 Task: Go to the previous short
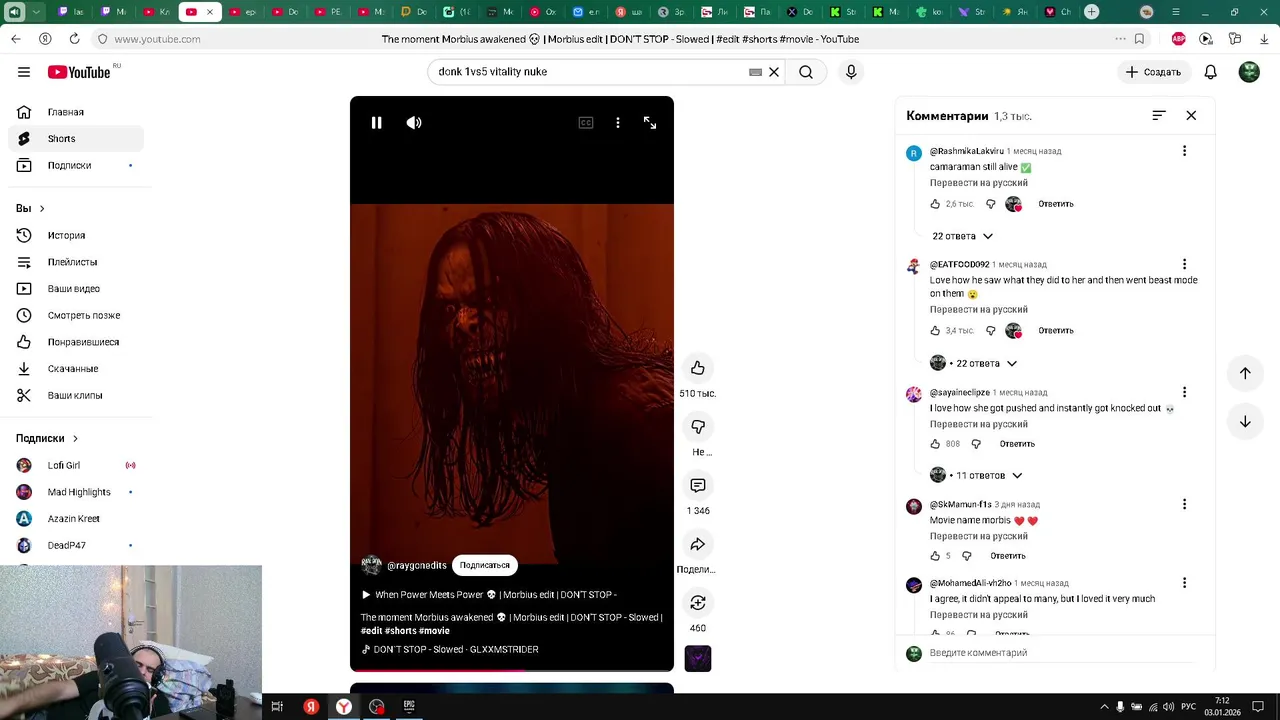point(1245,373)
